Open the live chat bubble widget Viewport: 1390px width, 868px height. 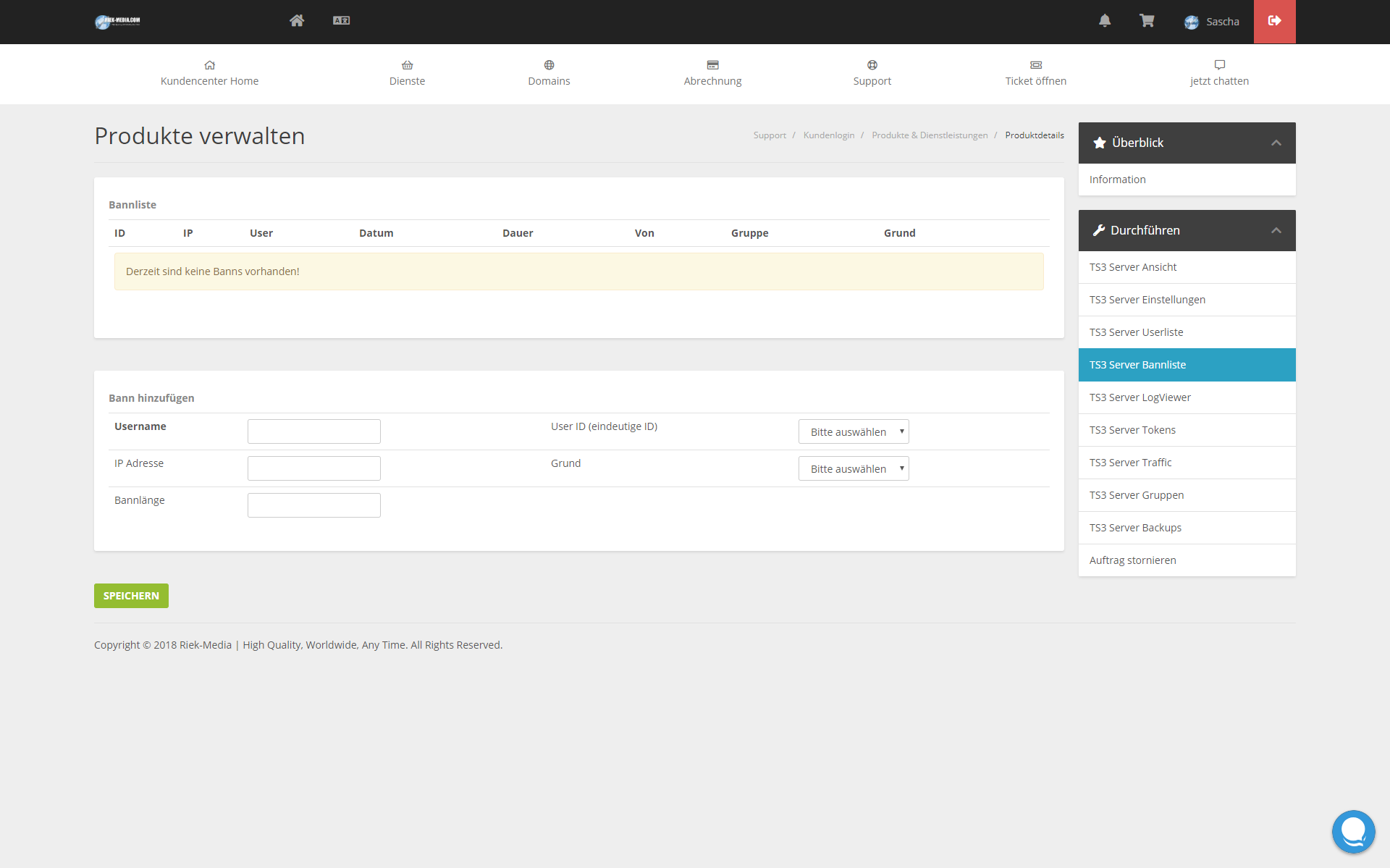tap(1353, 831)
